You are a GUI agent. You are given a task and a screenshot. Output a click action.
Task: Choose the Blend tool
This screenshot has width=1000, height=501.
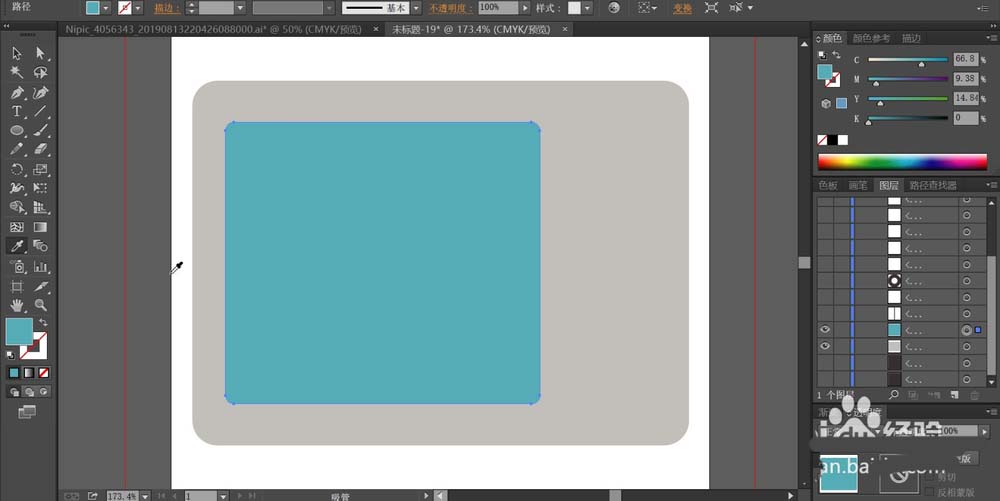[x=41, y=246]
